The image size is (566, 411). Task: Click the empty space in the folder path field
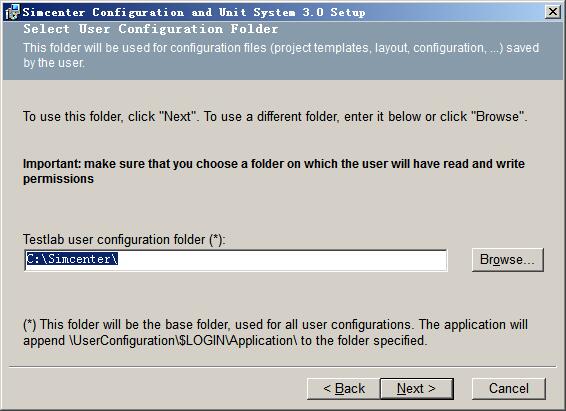pyautogui.click(x=282, y=260)
